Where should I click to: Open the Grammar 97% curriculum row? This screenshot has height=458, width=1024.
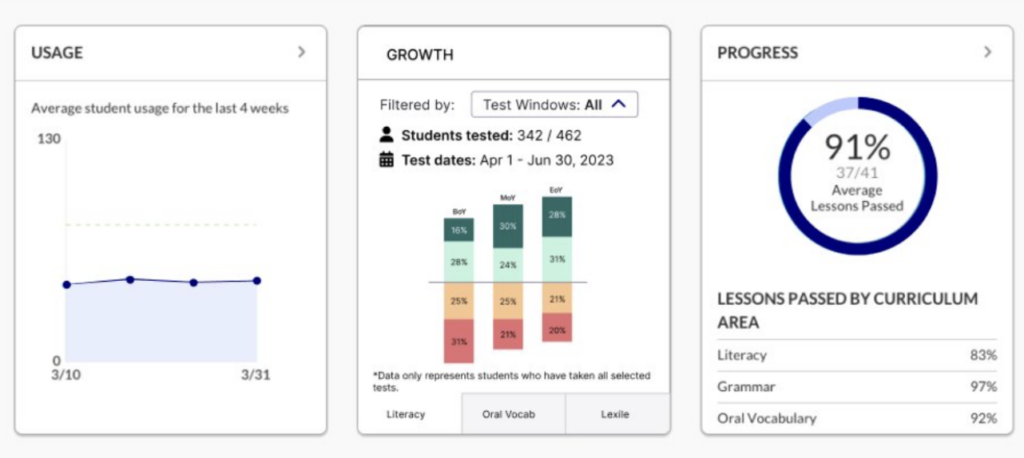coord(857,386)
